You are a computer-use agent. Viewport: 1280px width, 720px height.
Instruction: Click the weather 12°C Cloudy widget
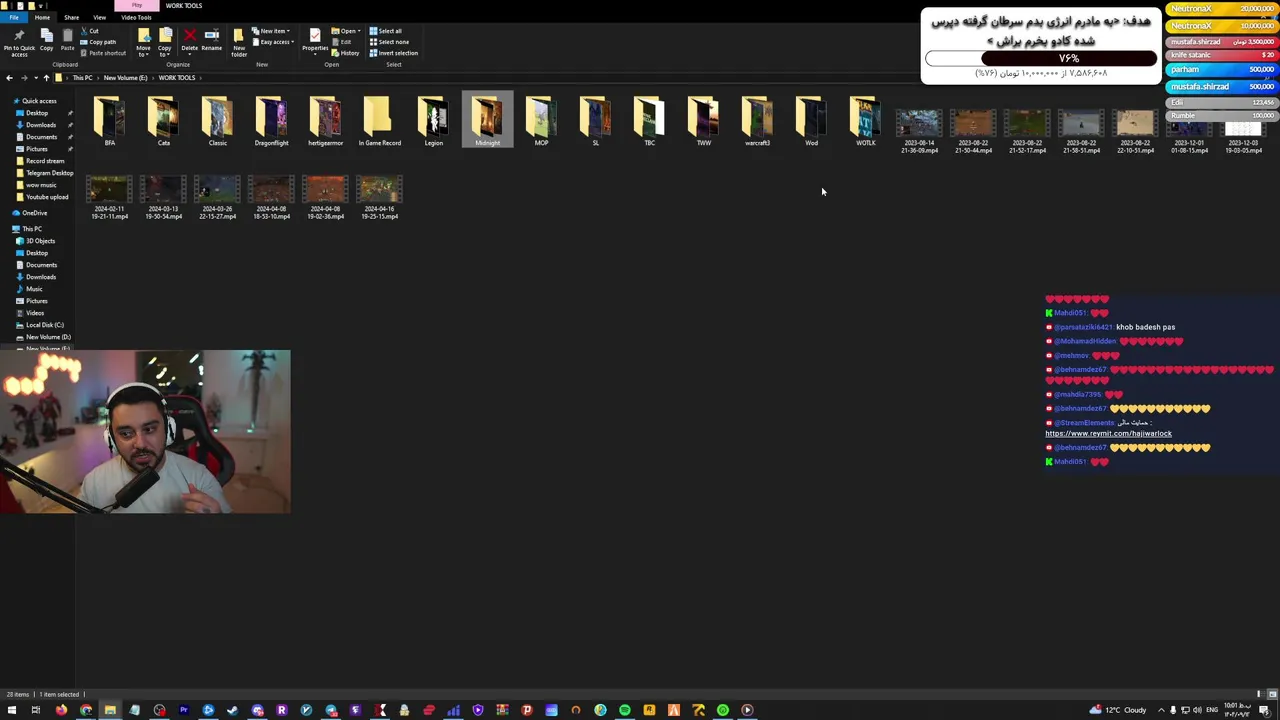1118,710
